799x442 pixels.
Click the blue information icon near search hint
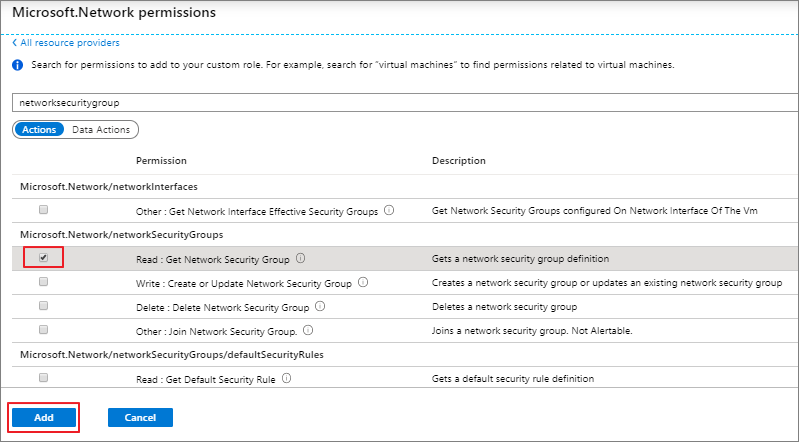[x=18, y=65]
